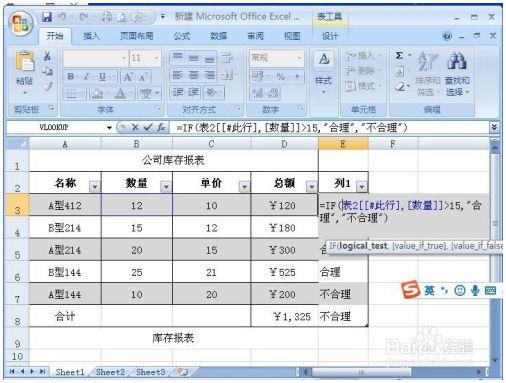
Task: Switch to the 公式 ribbon tab
Action: pyautogui.click(x=182, y=36)
